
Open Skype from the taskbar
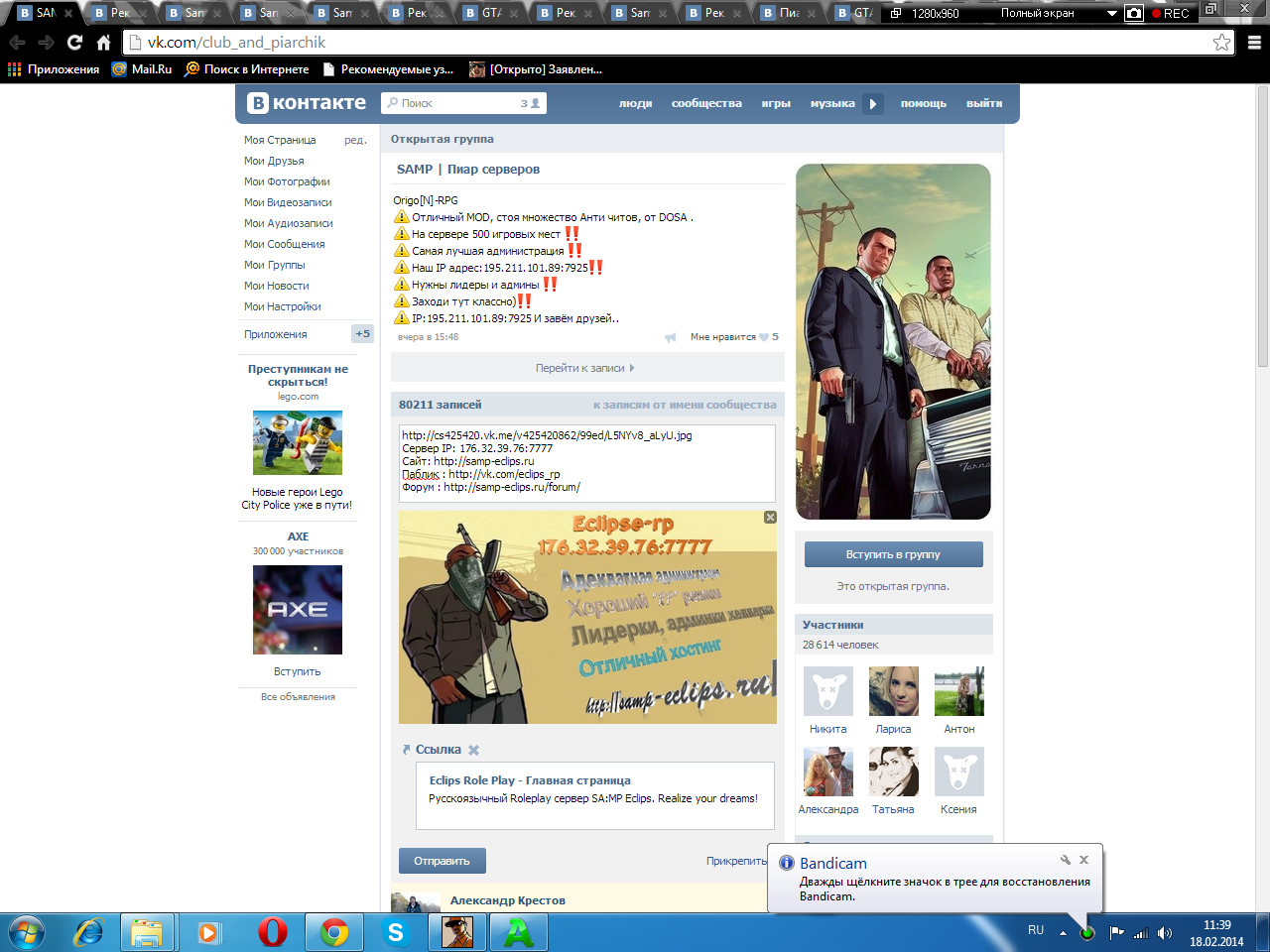(x=396, y=932)
